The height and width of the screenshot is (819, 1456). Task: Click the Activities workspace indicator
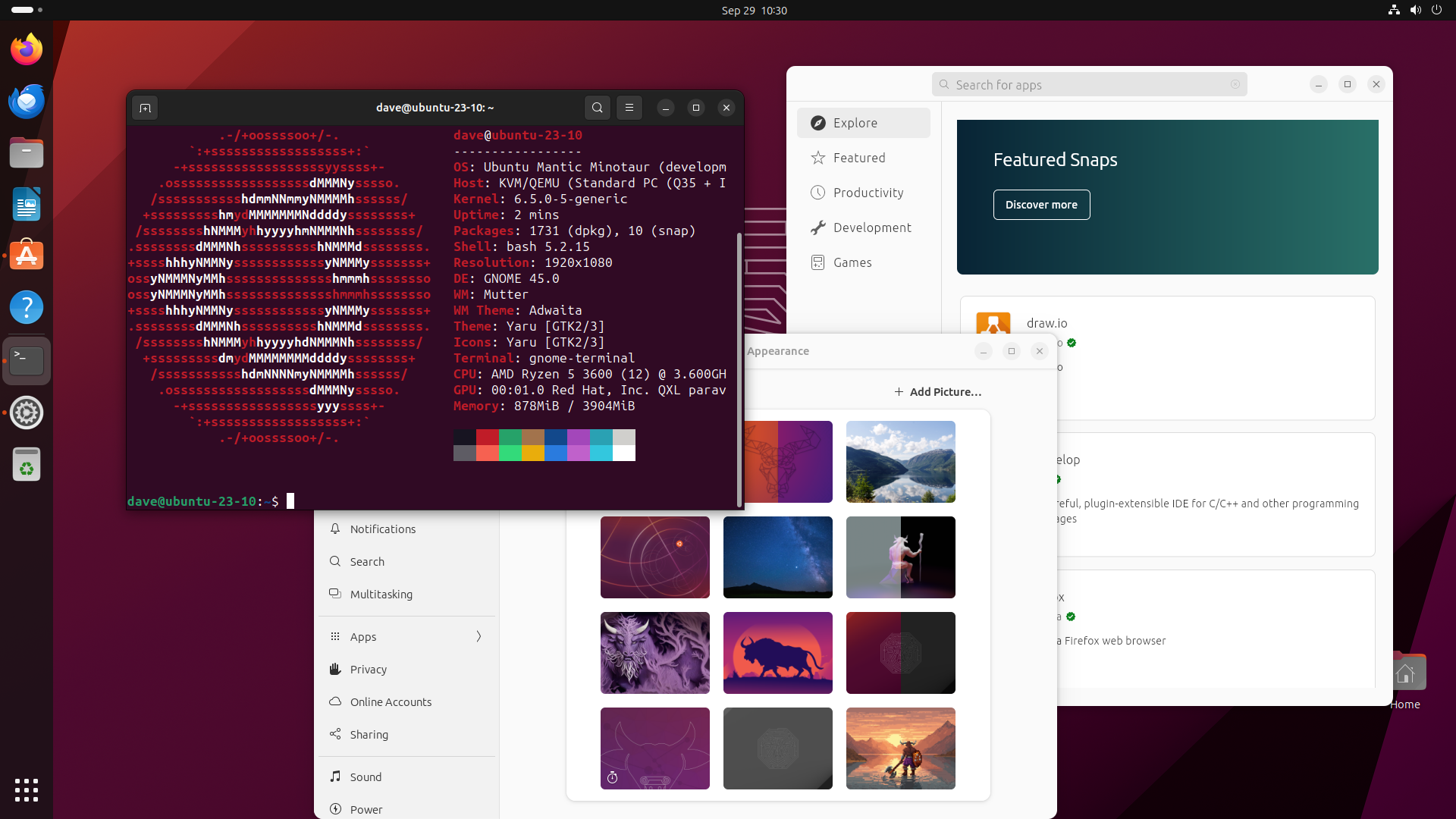point(27,10)
